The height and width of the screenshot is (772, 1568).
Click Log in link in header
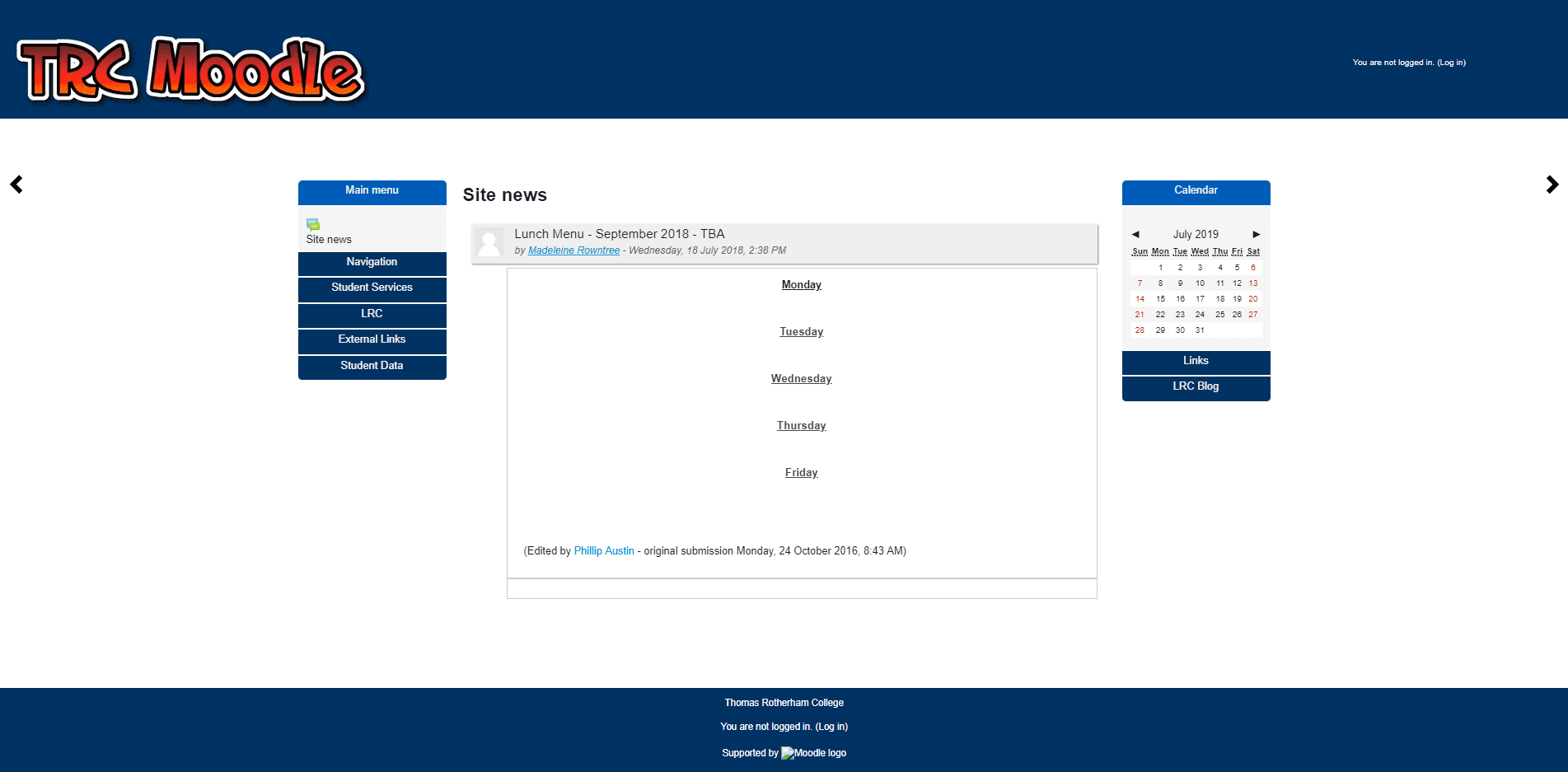pyautogui.click(x=1451, y=63)
